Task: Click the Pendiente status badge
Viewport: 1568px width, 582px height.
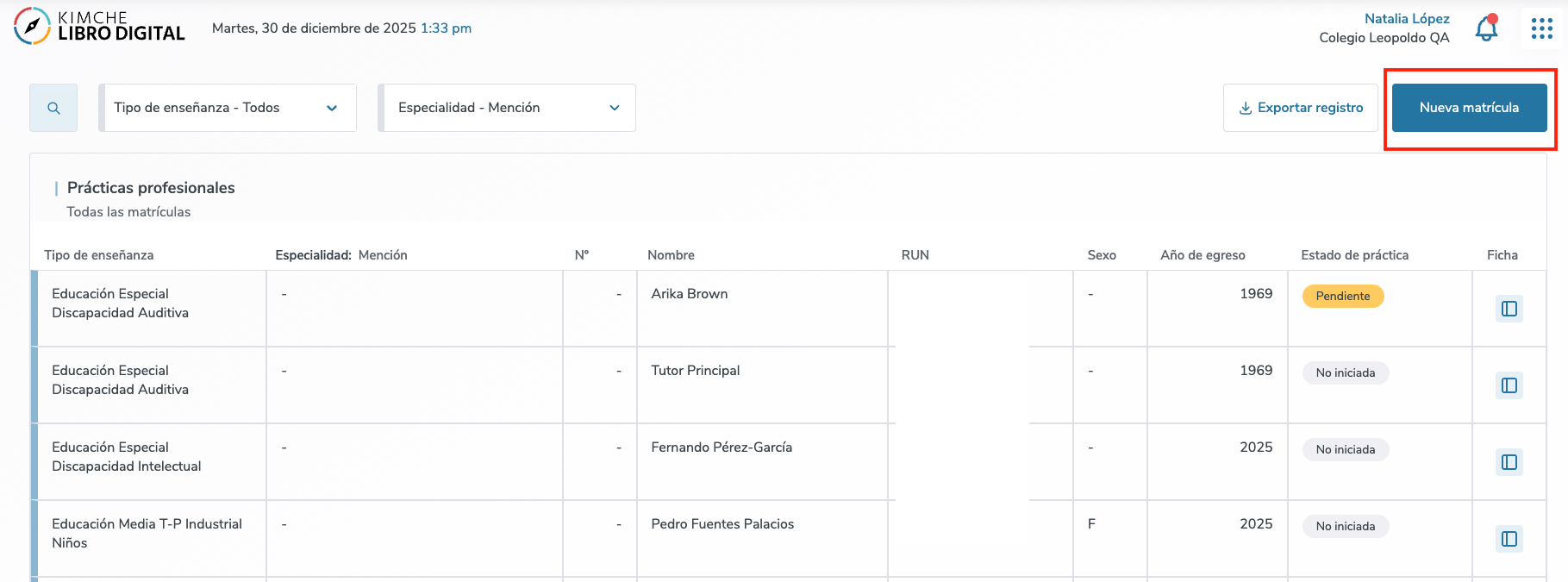Action: 1342,296
